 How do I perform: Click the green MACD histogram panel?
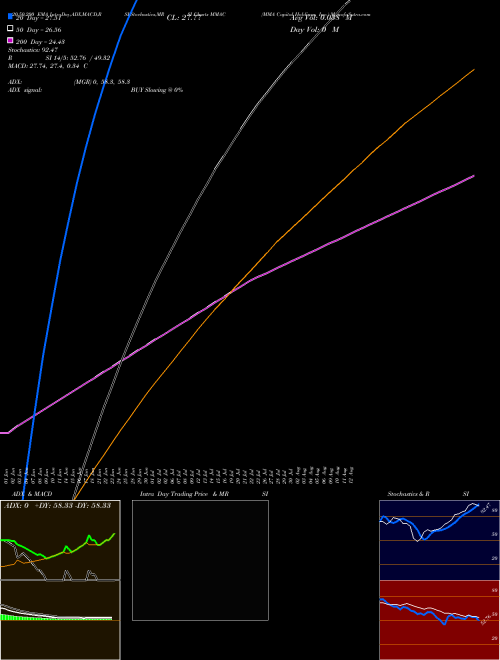(60, 620)
